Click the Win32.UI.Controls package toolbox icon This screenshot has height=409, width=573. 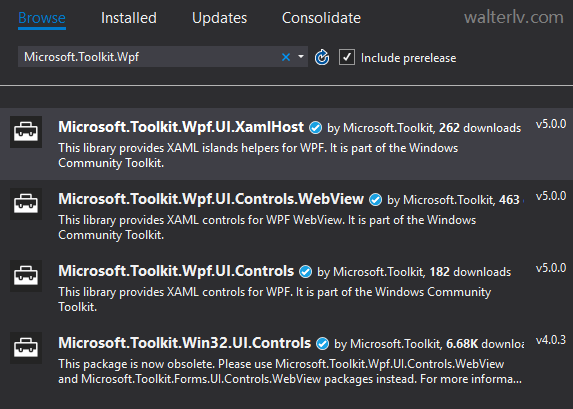click(x=26, y=348)
